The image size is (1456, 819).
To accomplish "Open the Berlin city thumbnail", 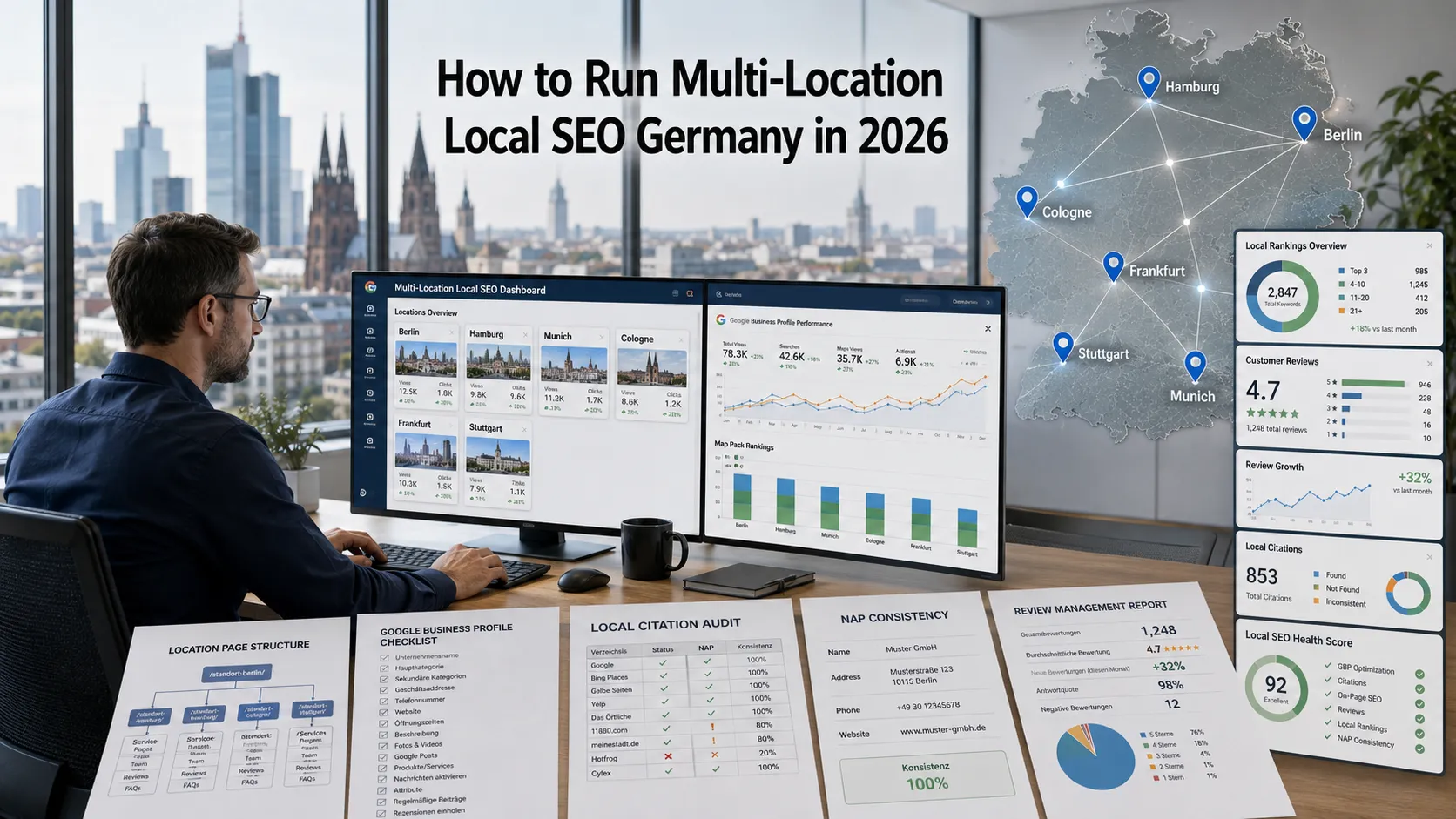I will [426, 359].
